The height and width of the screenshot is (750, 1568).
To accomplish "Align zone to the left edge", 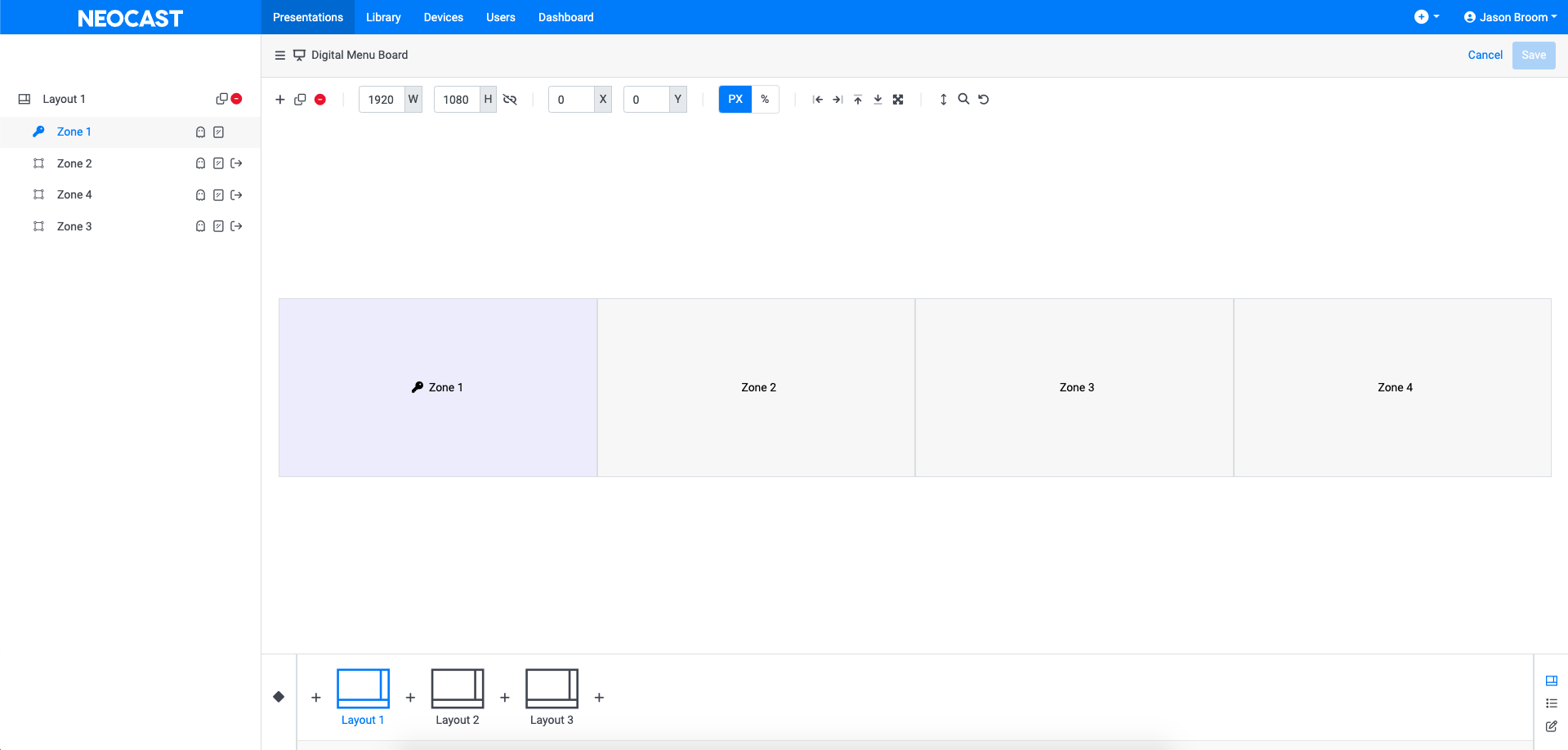I will (818, 99).
